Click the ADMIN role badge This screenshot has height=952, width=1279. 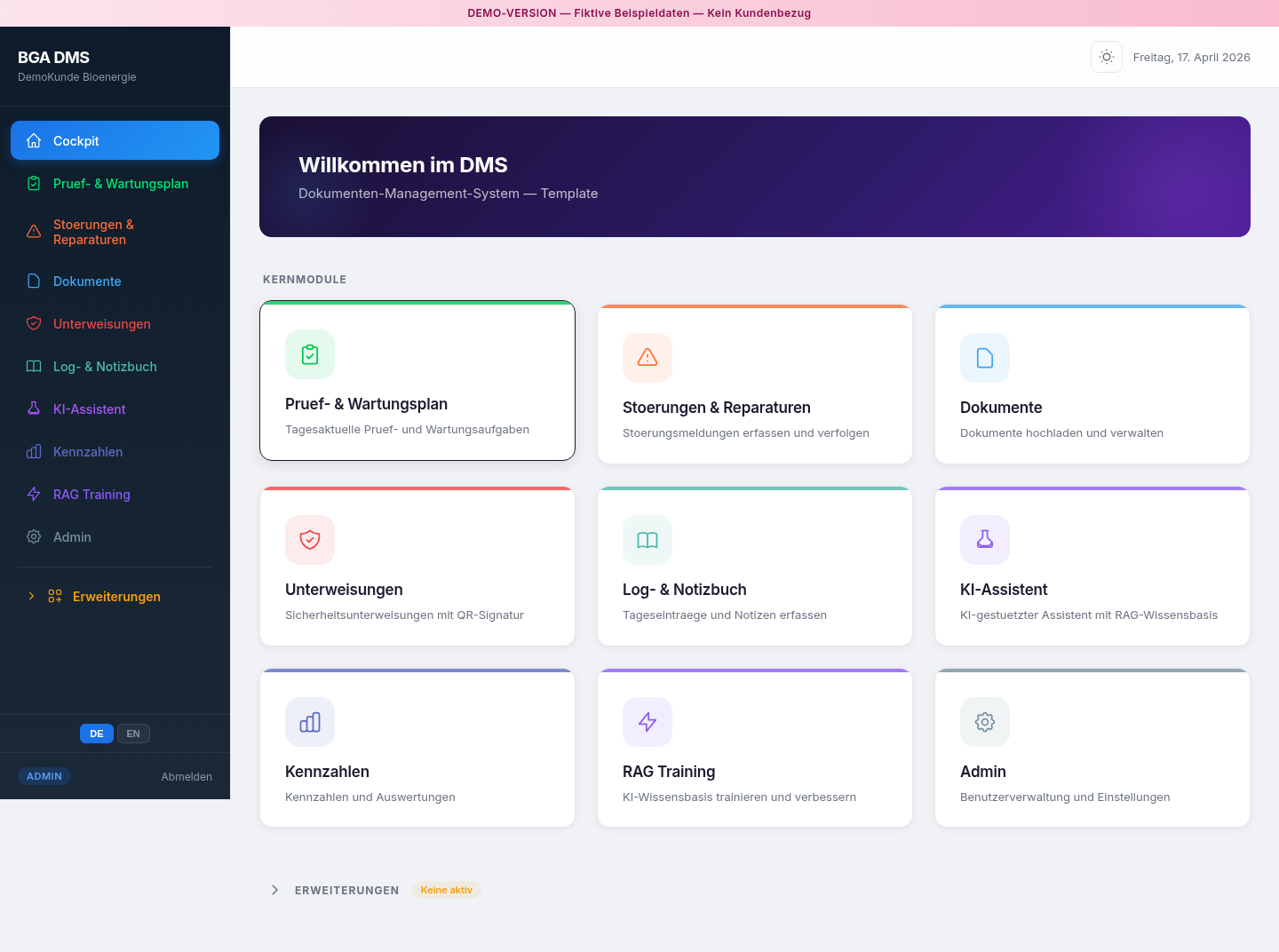point(44,776)
